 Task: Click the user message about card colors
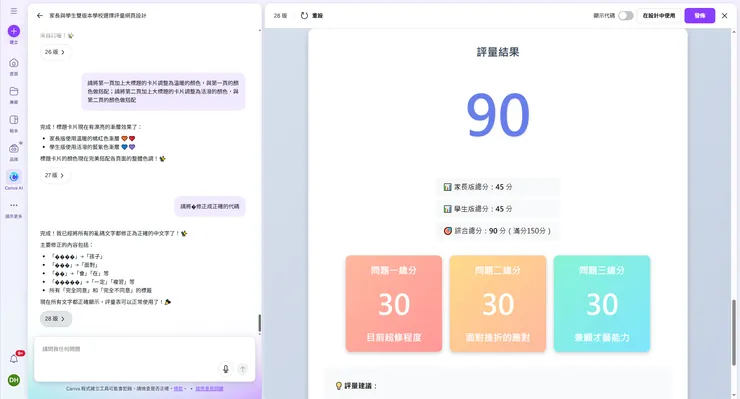point(163,92)
